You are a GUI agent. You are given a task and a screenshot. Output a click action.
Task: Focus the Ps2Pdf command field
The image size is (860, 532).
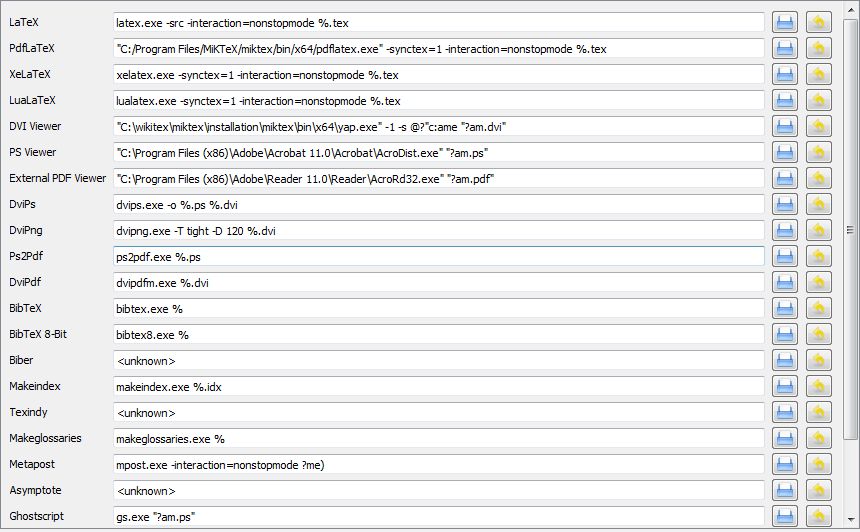tap(439, 257)
